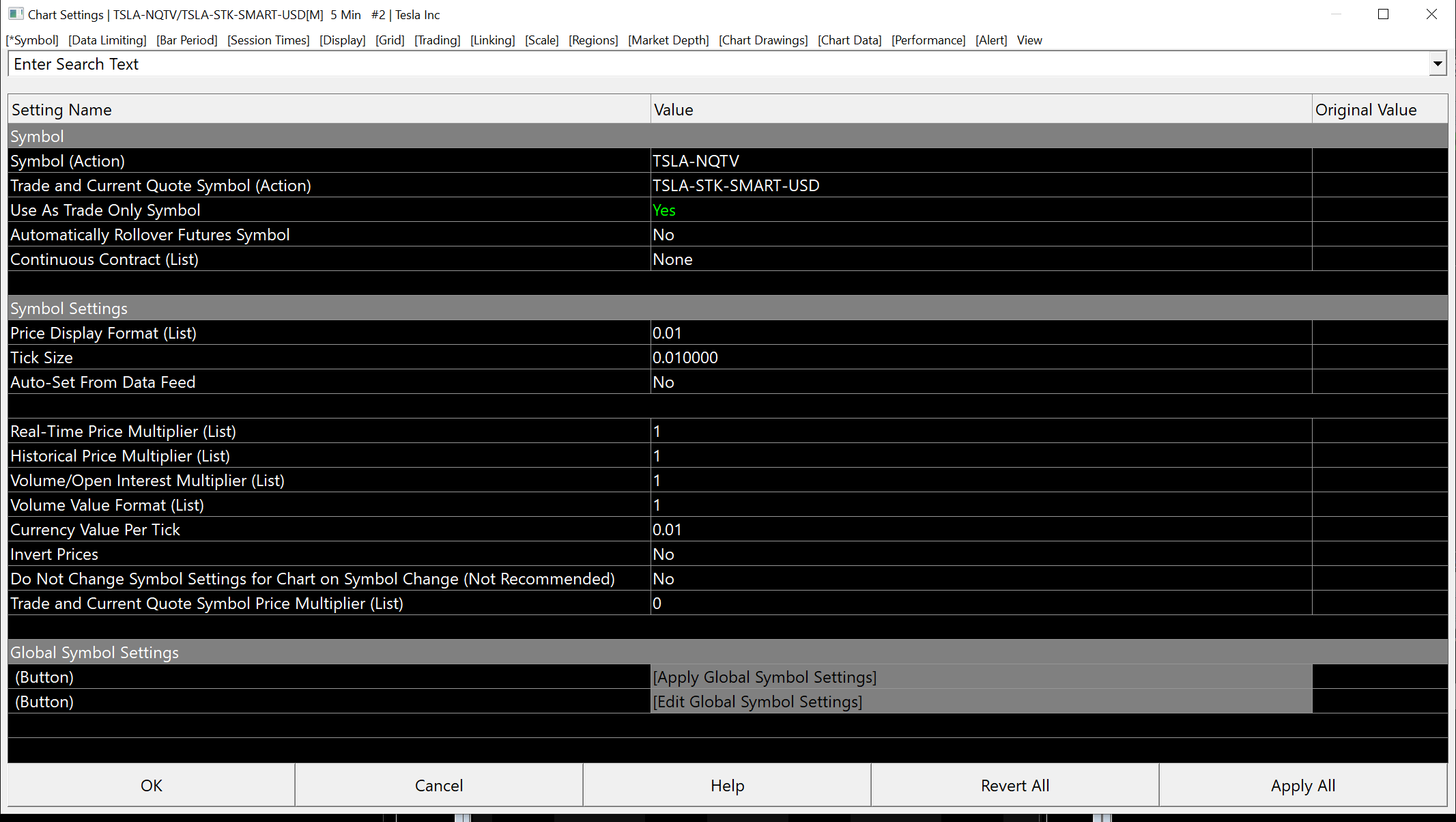Click the Revert All button
This screenshot has width=1456, height=822.
[x=1014, y=786]
